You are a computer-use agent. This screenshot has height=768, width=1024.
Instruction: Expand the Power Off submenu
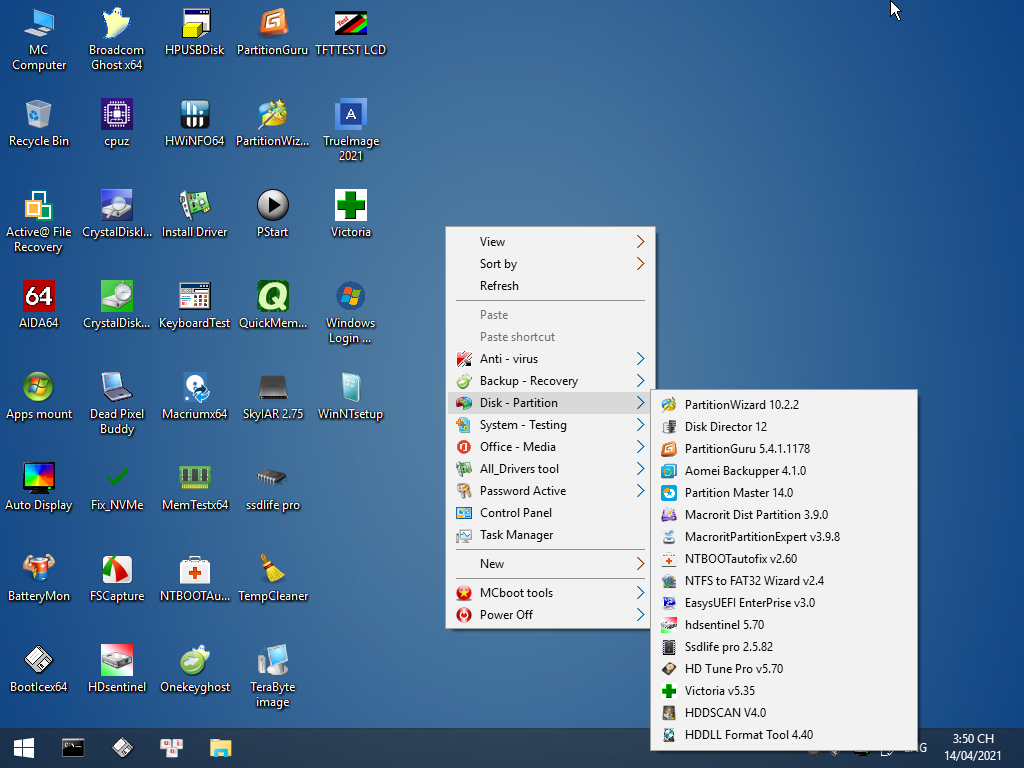pos(550,615)
